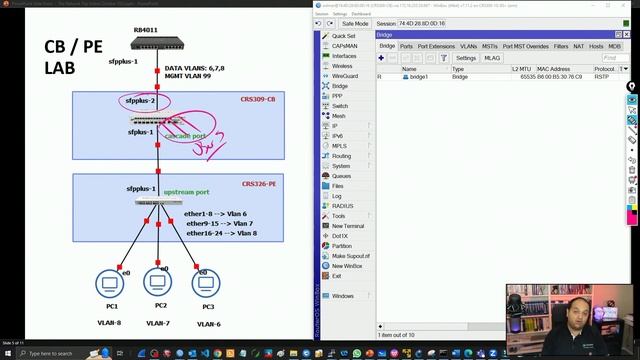Switch to the MSTIs tab
640x360 pixels.
[x=489, y=47]
